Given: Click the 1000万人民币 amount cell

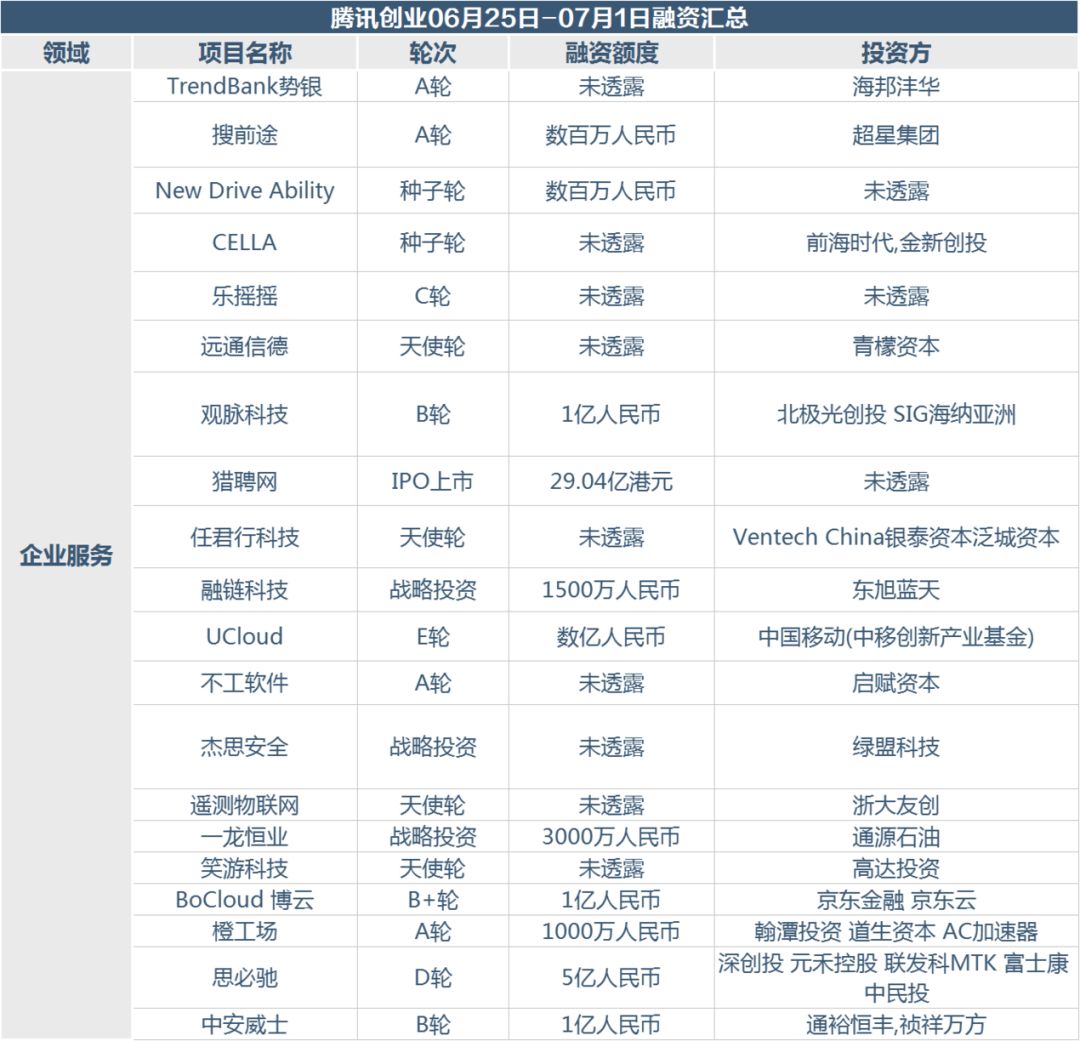Looking at the screenshot, I should [x=611, y=931].
